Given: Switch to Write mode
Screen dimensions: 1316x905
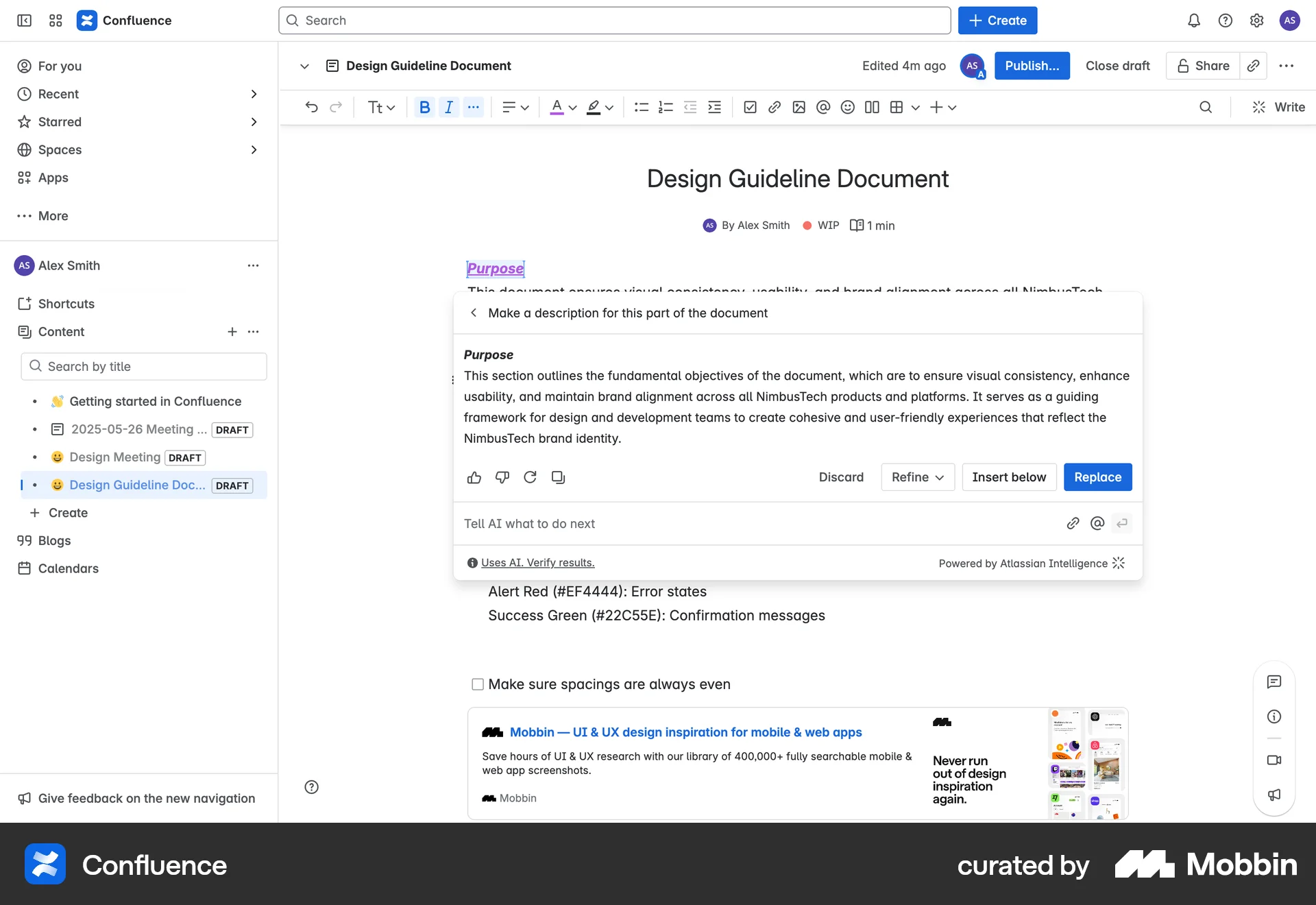Looking at the screenshot, I should pos(1278,107).
